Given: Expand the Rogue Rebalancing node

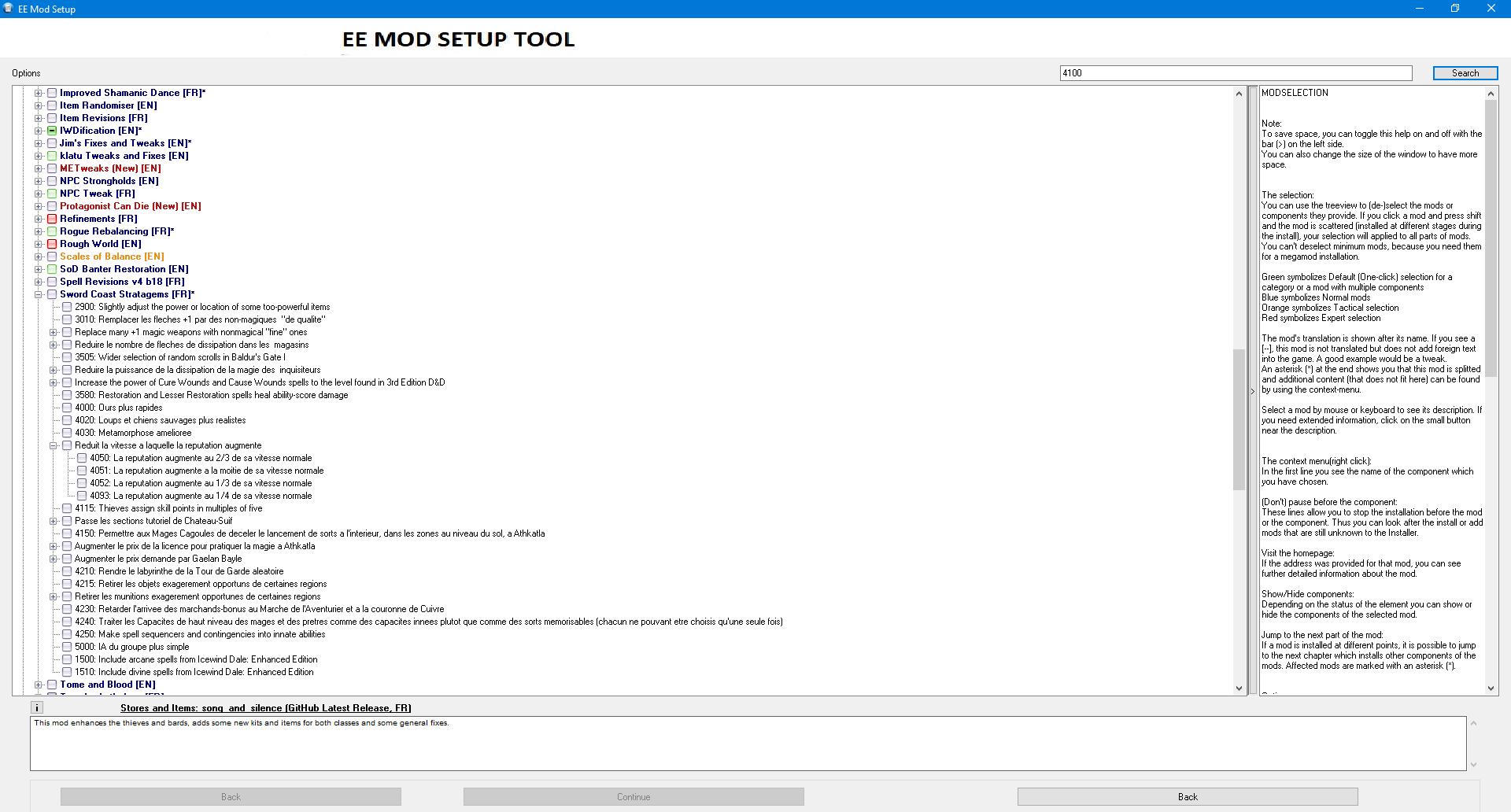Looking at the screenshot, I should point(38,231).
